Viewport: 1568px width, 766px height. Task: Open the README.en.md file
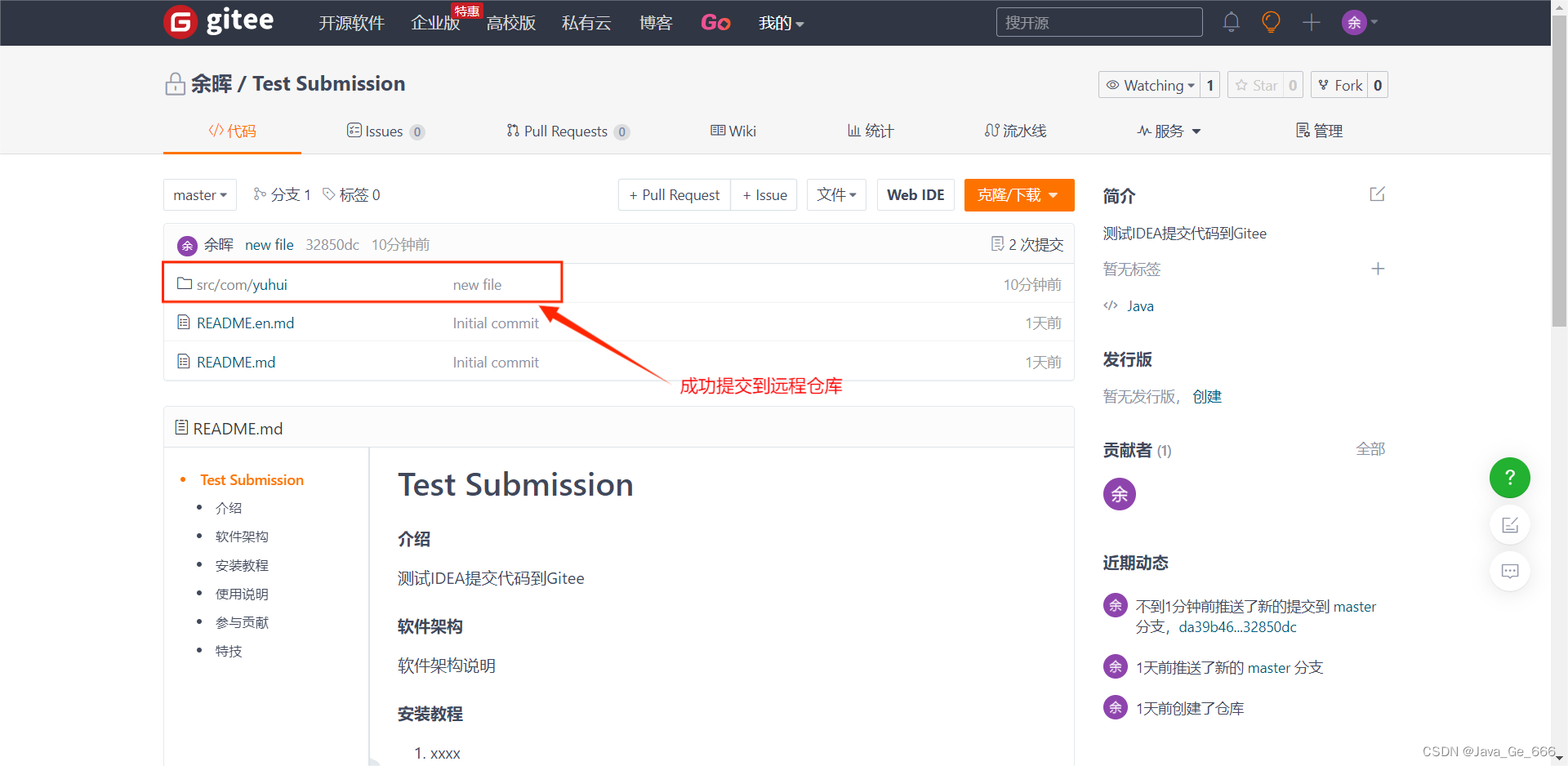pyautogui.click(x=245, y=323)
